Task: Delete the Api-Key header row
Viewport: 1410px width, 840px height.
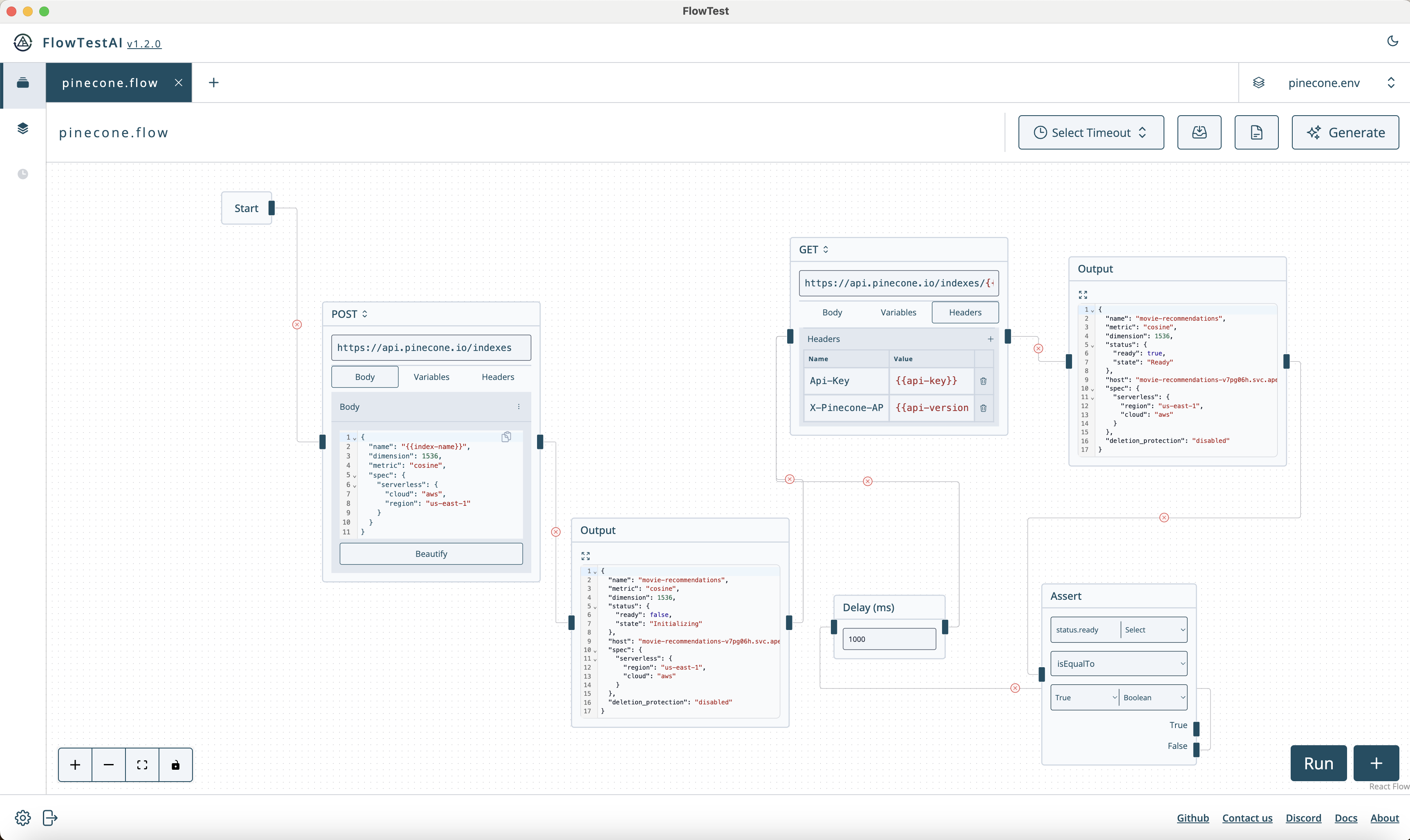Action: point(983,381)
